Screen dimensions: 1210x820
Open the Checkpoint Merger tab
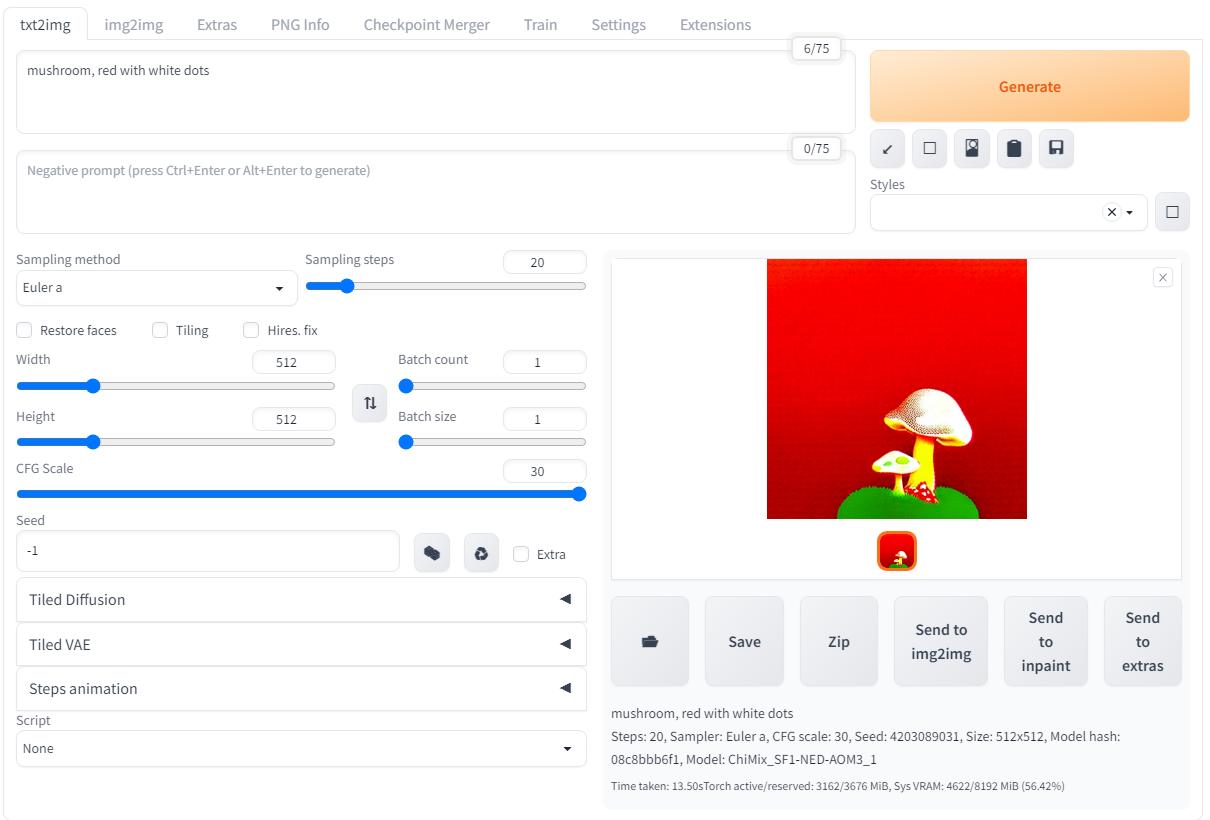pos(427,25)
